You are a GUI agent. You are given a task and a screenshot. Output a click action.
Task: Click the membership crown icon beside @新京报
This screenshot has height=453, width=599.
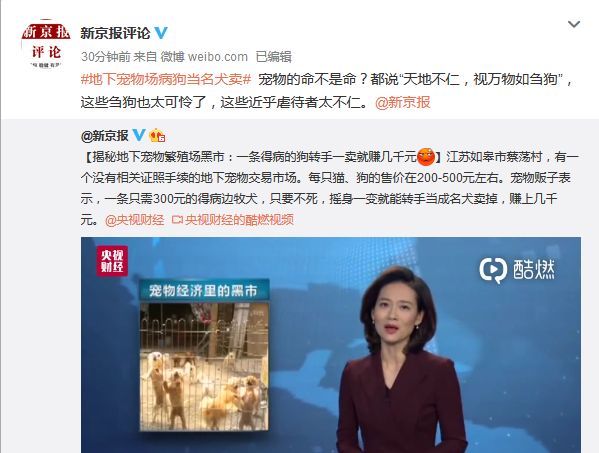[157, 136]
